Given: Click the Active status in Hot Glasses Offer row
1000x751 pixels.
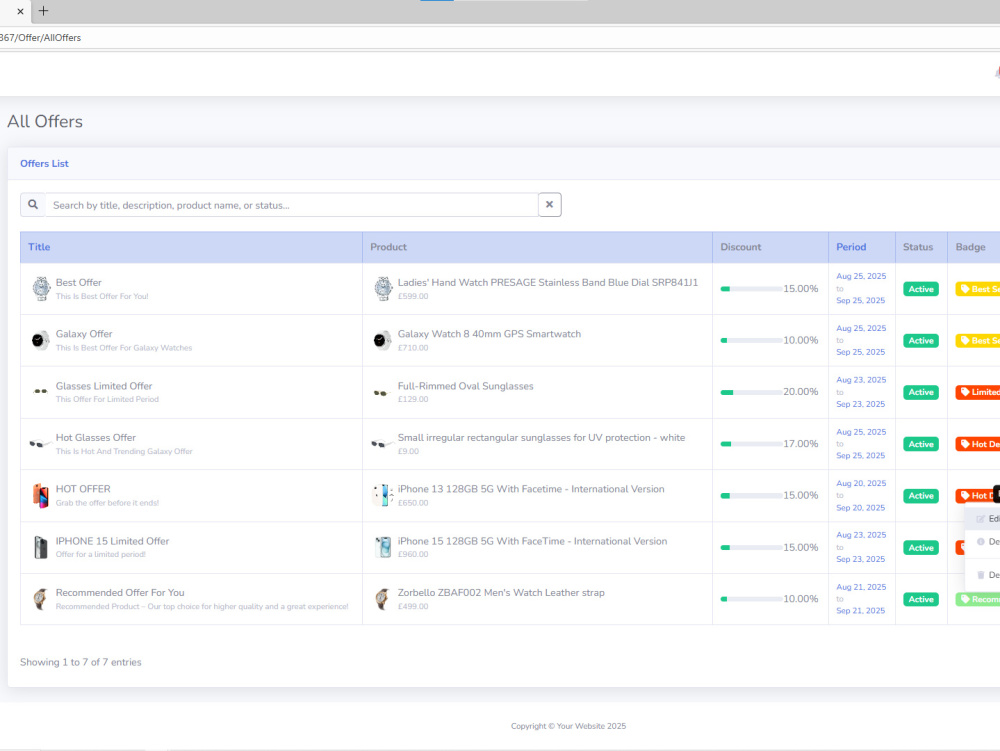Looking at the screenshot, I should (x=921, y=444).
